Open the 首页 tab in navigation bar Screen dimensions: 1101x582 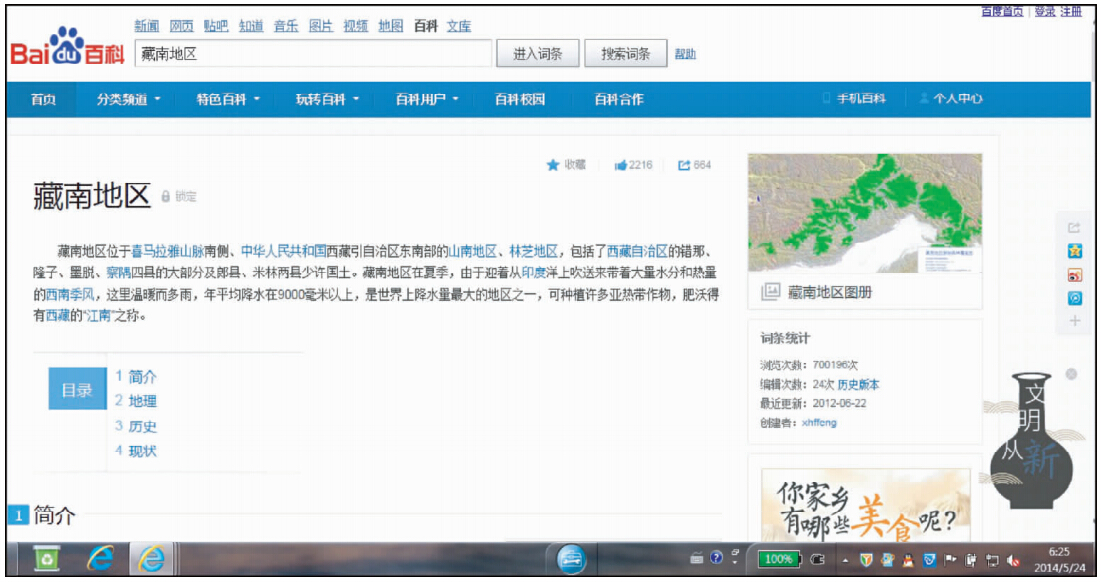coord(43,99)
